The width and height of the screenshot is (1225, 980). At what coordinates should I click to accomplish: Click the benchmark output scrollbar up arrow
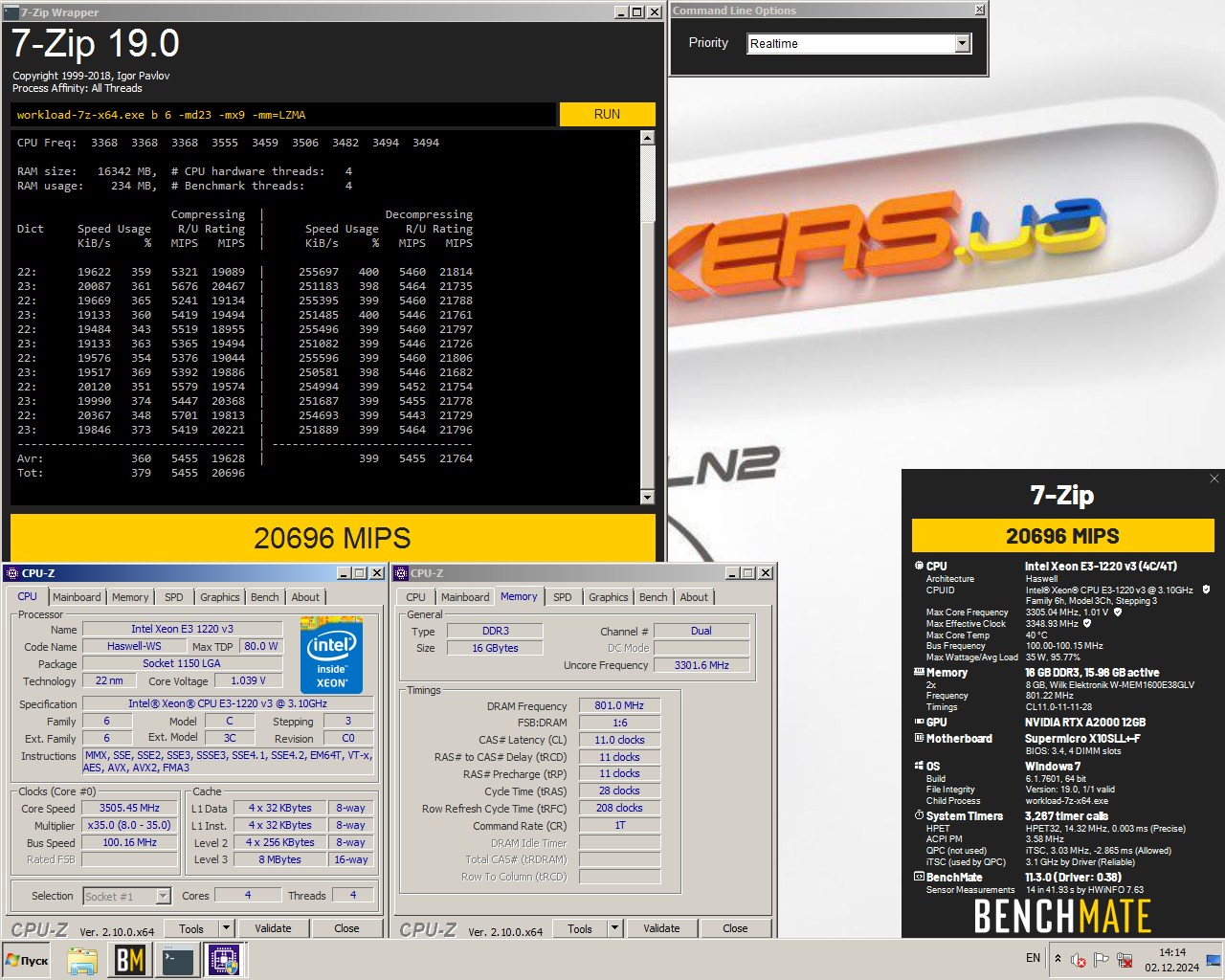coord(647,138)
